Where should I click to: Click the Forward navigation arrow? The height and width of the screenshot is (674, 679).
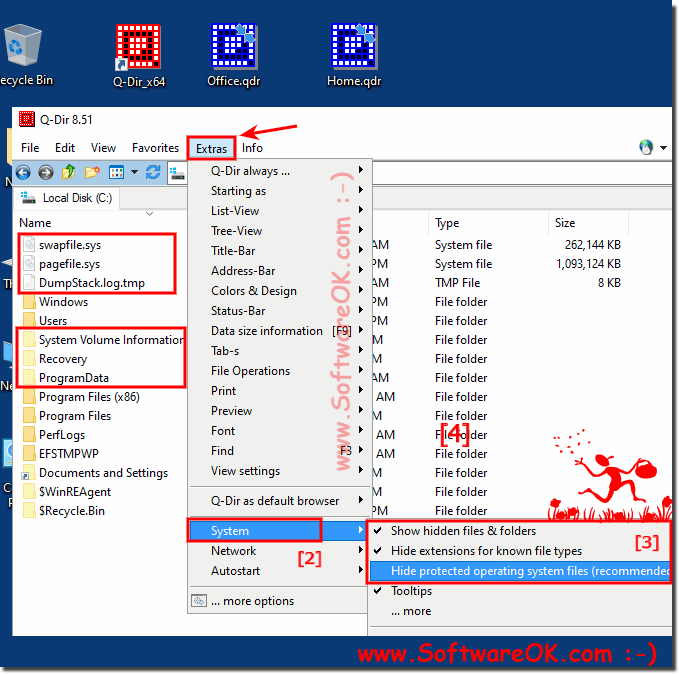[x=45, y=173]
